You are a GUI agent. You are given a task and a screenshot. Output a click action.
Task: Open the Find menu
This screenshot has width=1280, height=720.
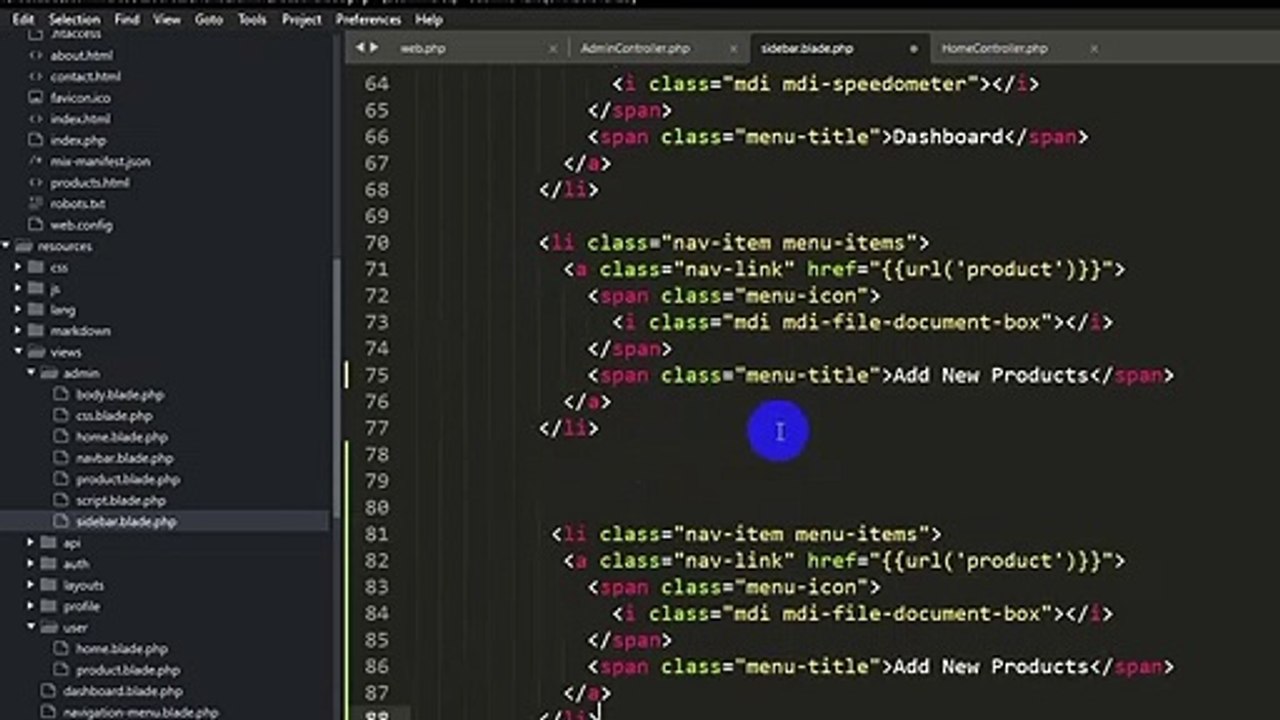tap(127, 19)
